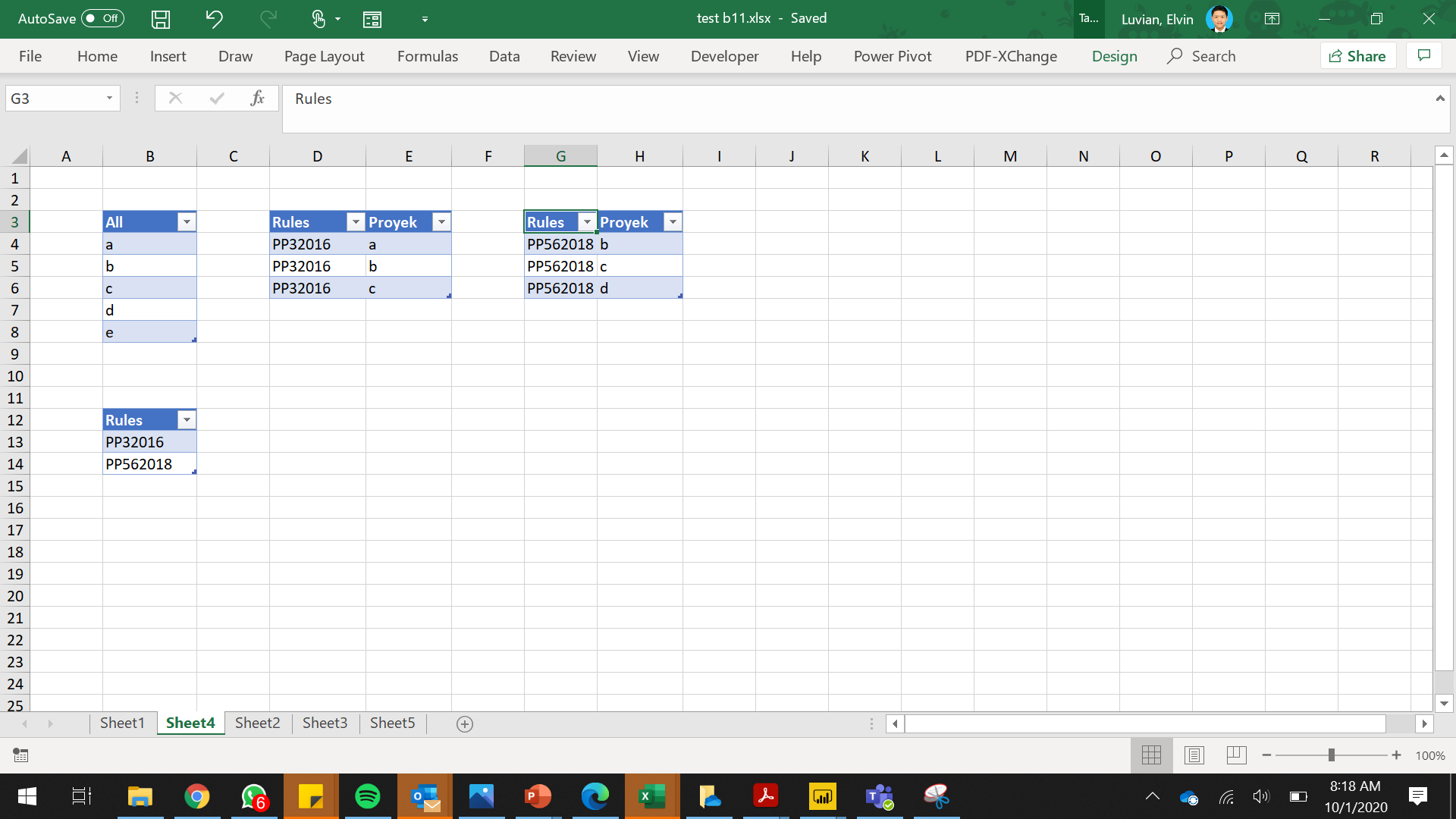
Task: Open Chrome from the taskbar
Action: tap(197, 796)
